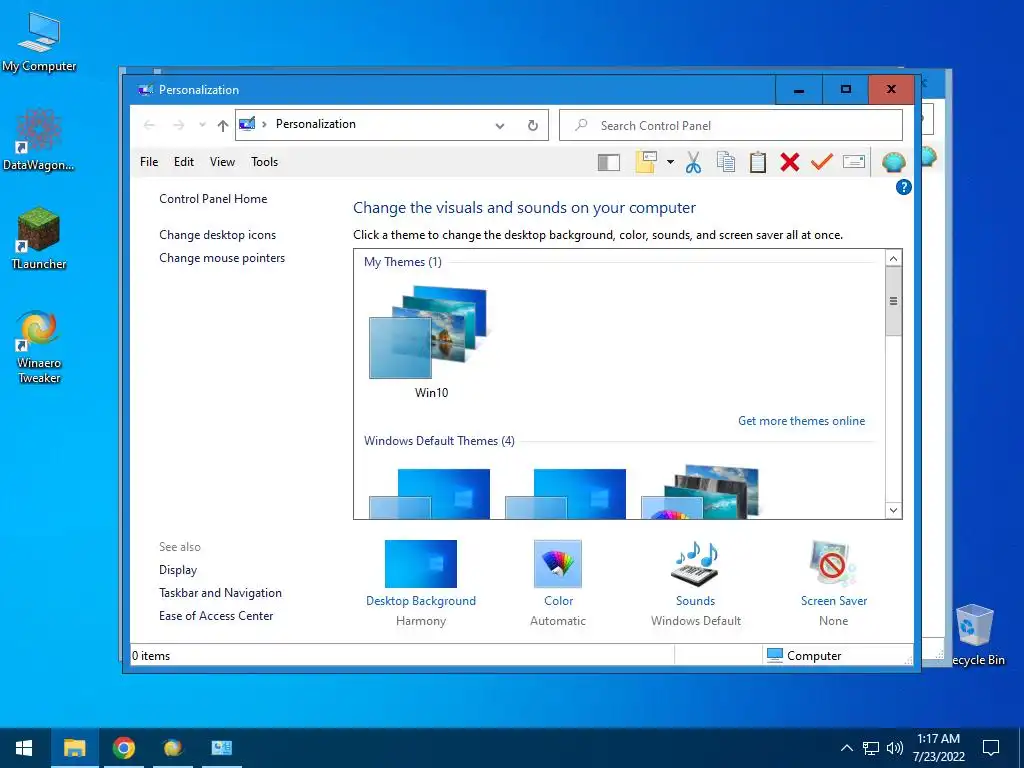This screenshot has width=1024, height=768.
Task: Open the notification center icon
Action: pos(991,748)
